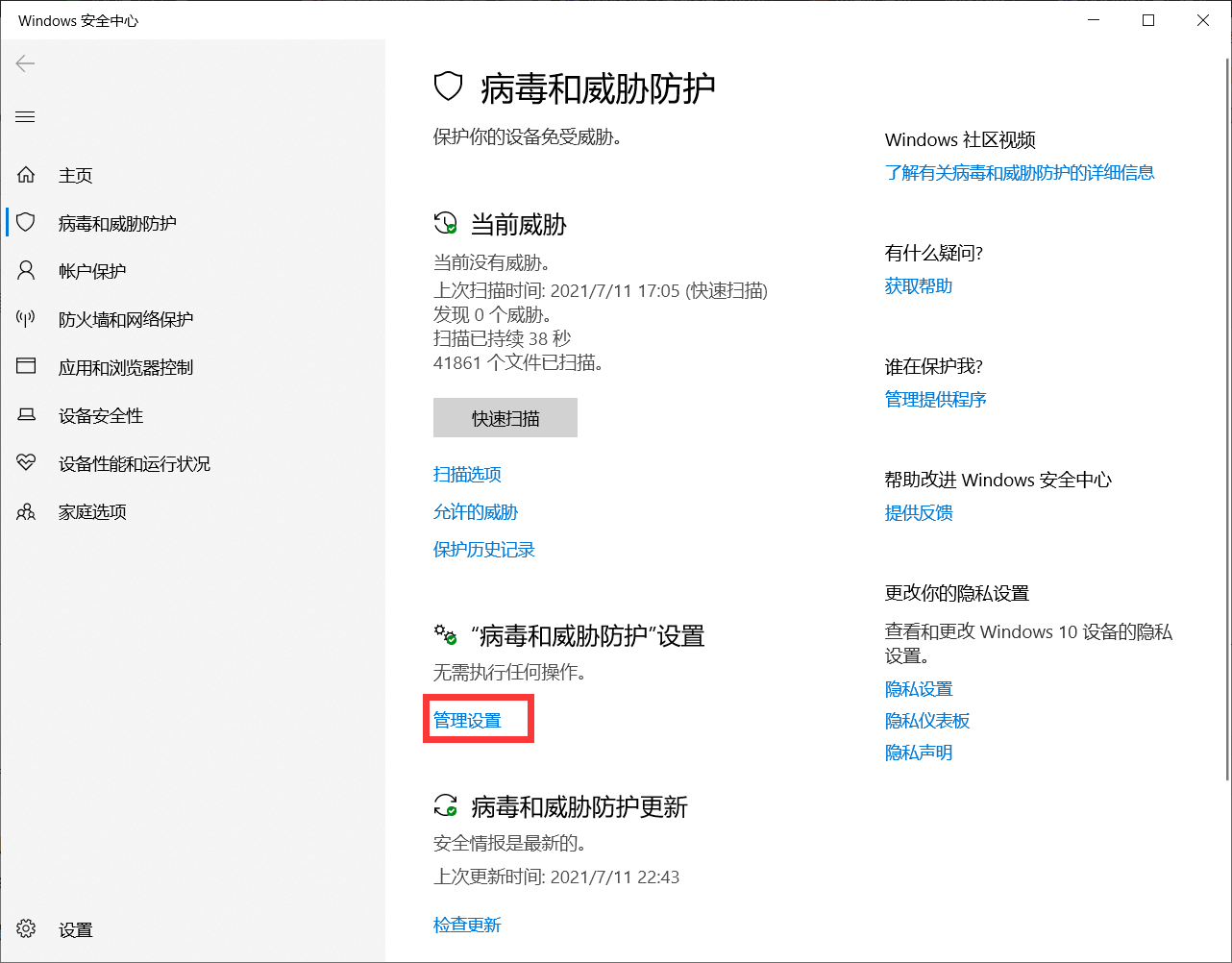The image size is (1232, 963).
Task: Click the text 上次扫描时间: 2021/7/11 17:05 (快速扫描)
Action: tap(601, 290)
